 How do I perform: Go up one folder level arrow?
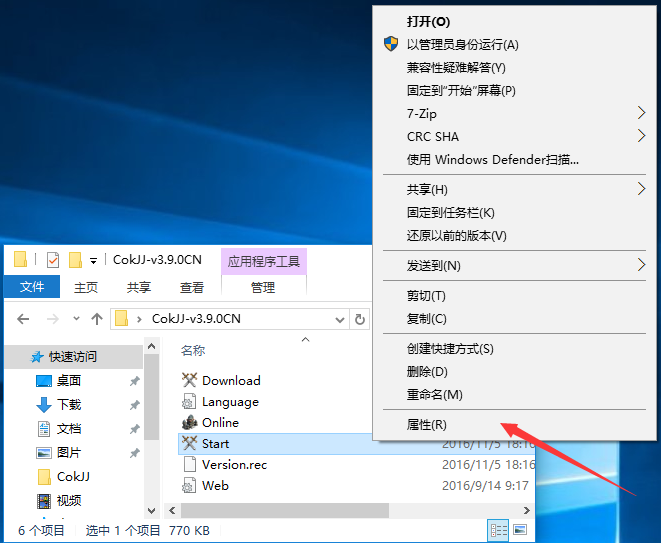pos(97,319)
